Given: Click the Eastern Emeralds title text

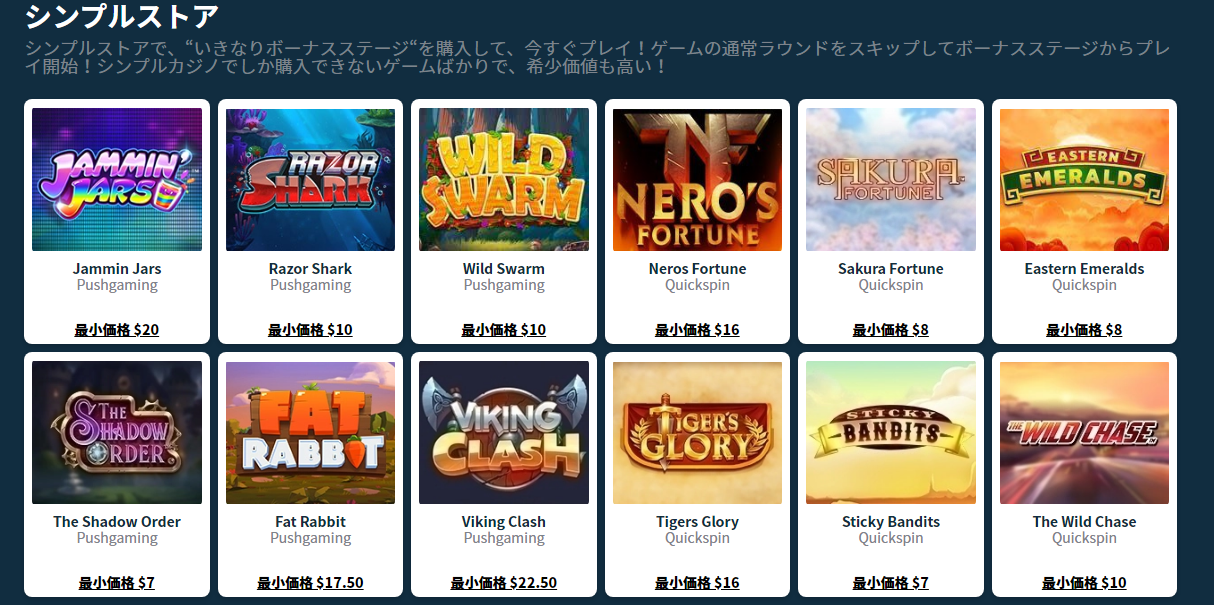Looking at the screenshot, I should tap(1084, 269).
